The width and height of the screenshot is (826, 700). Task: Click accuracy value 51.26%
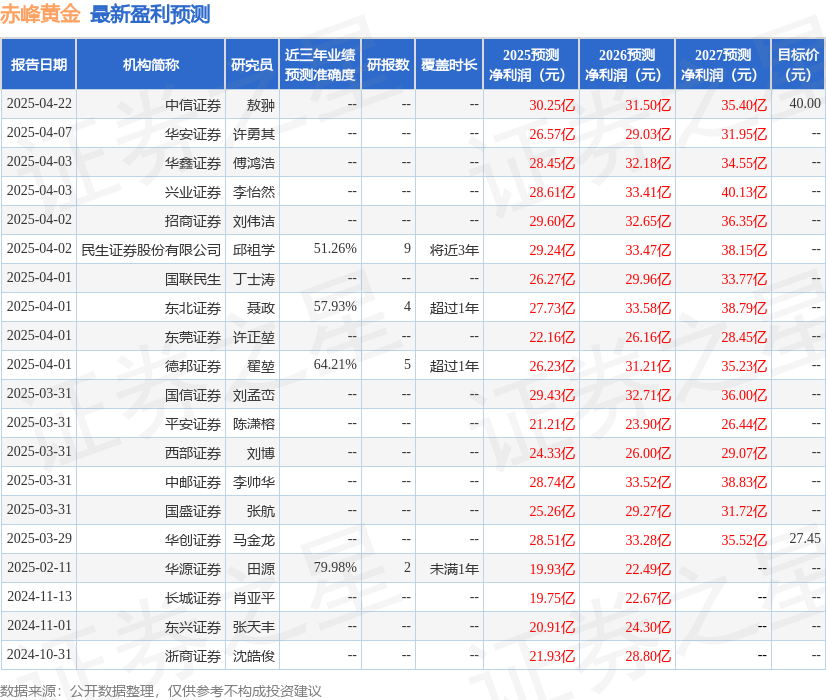(x=335, y=248)
